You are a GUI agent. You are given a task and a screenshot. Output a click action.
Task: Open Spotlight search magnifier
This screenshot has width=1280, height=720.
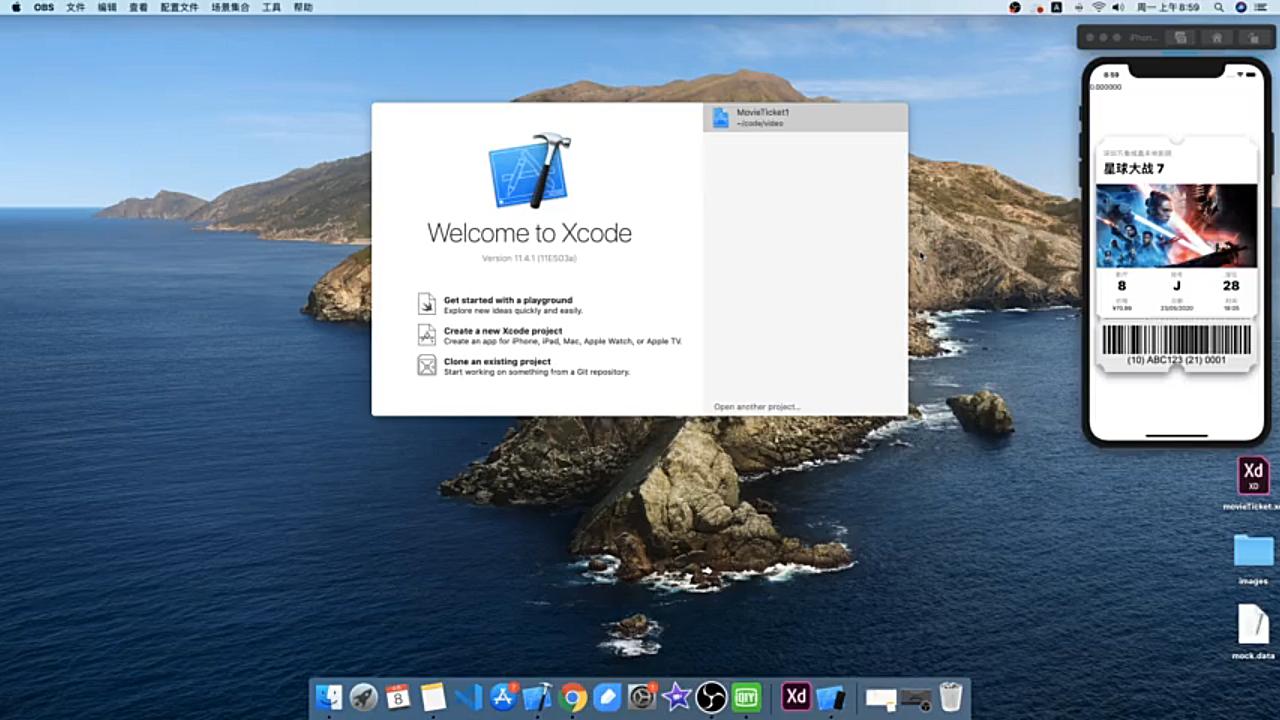[1219, 7]
